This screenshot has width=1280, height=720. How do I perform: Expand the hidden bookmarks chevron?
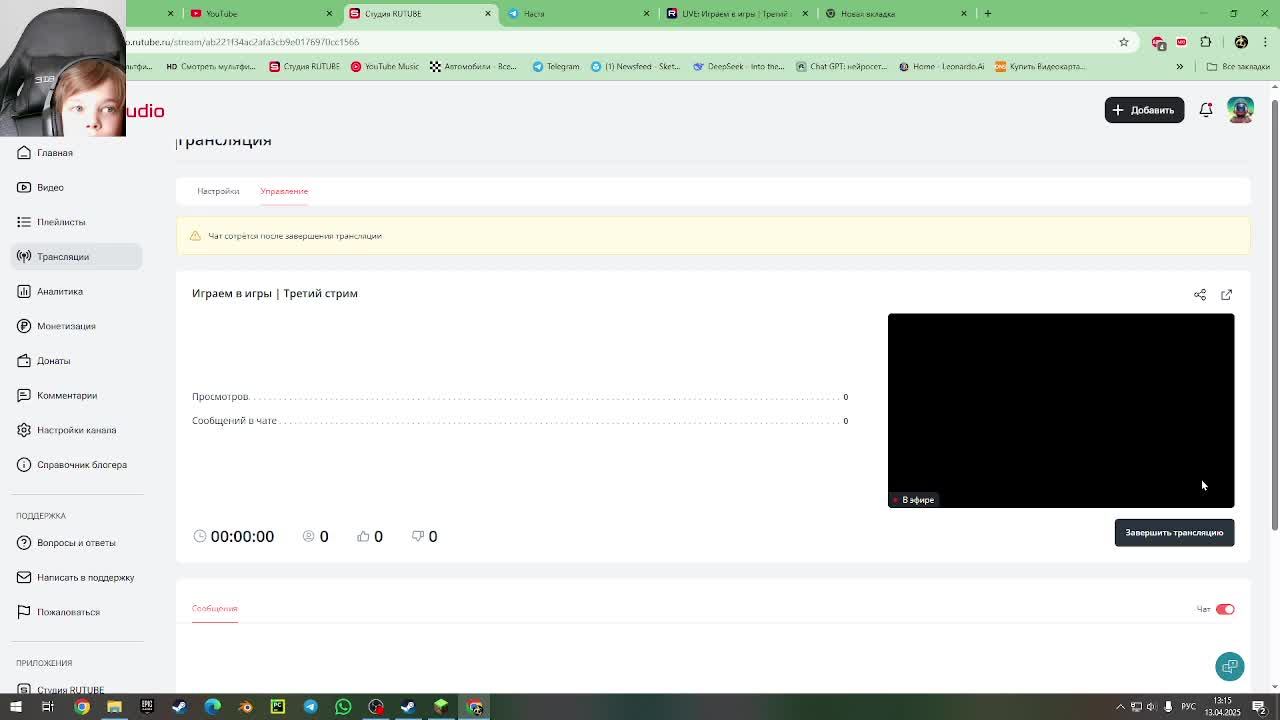point(1179,67)
